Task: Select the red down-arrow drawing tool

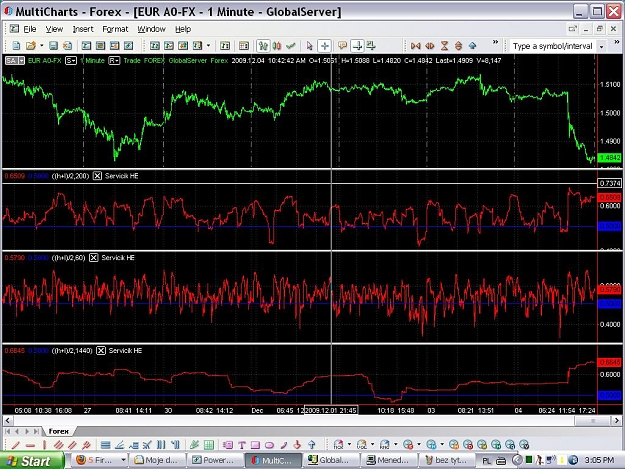Action: pos(297,445)
